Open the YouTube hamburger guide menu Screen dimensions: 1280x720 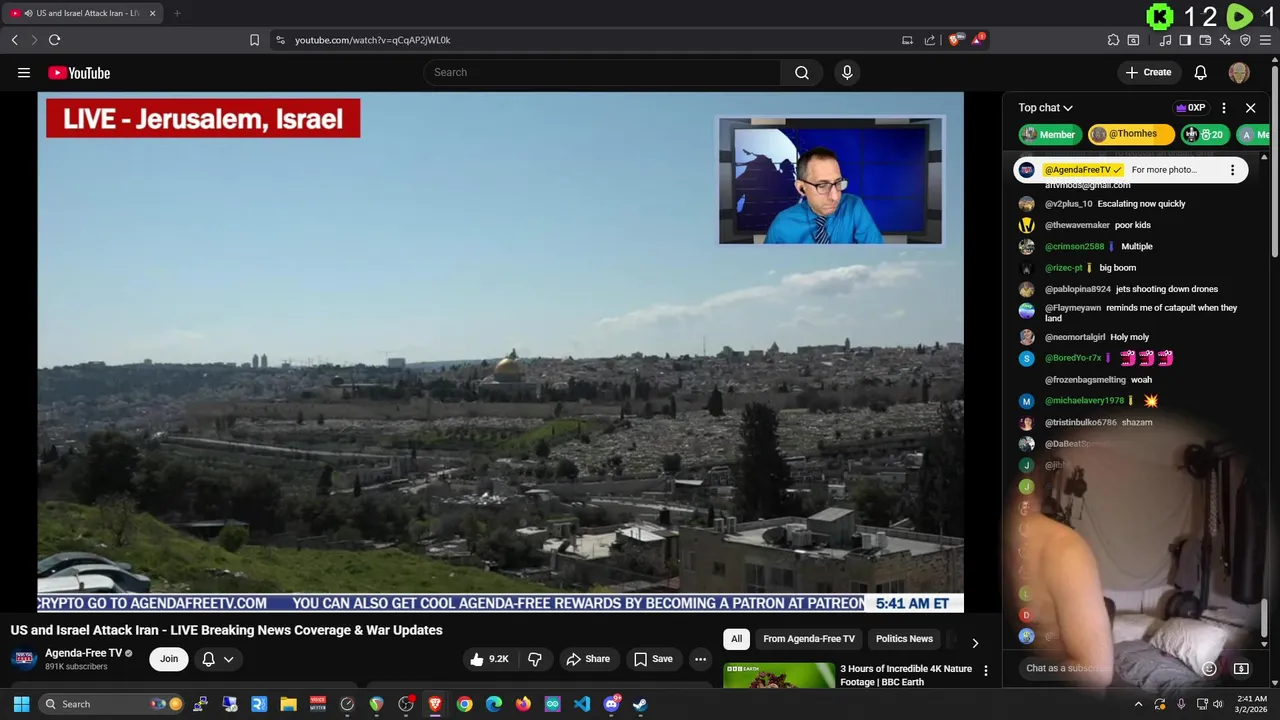24,72
